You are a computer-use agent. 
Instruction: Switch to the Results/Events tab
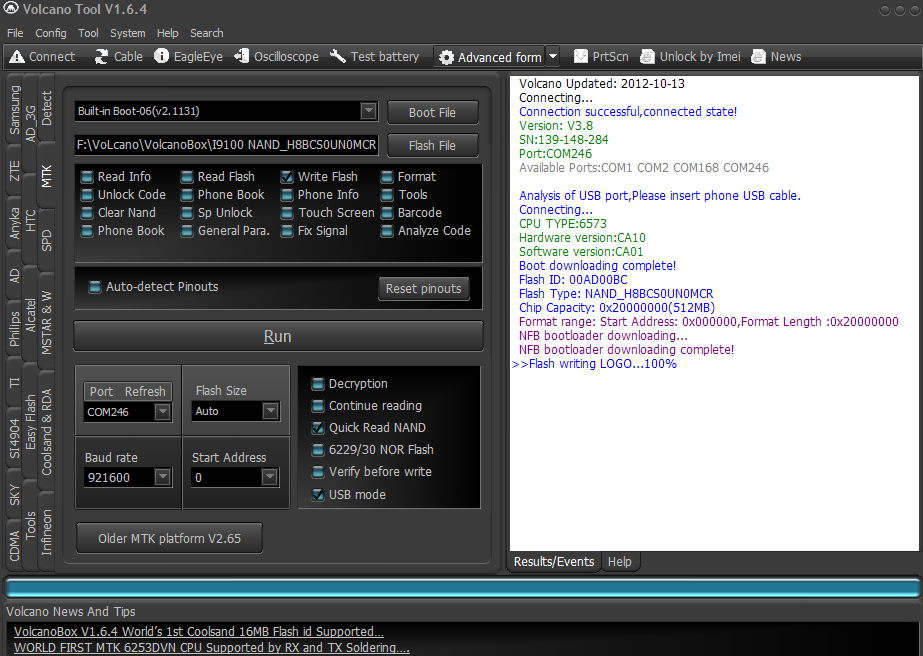tap(554, 562)
